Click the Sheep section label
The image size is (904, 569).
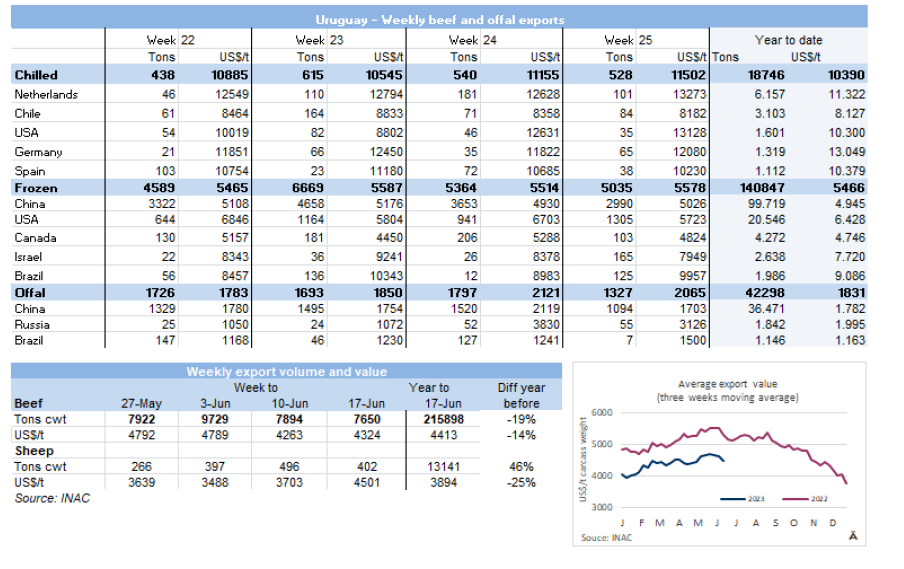(x=33, y=451)
